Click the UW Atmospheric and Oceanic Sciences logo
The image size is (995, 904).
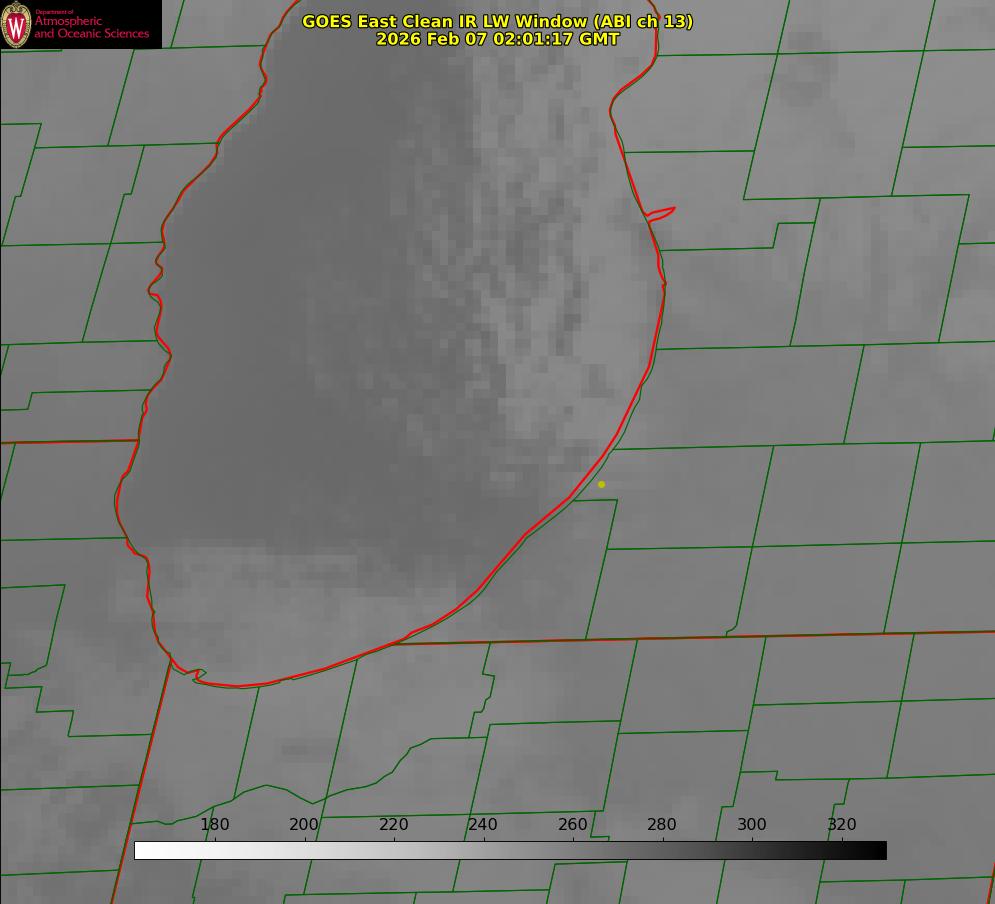pyautogui.click(x=81, y=24)
